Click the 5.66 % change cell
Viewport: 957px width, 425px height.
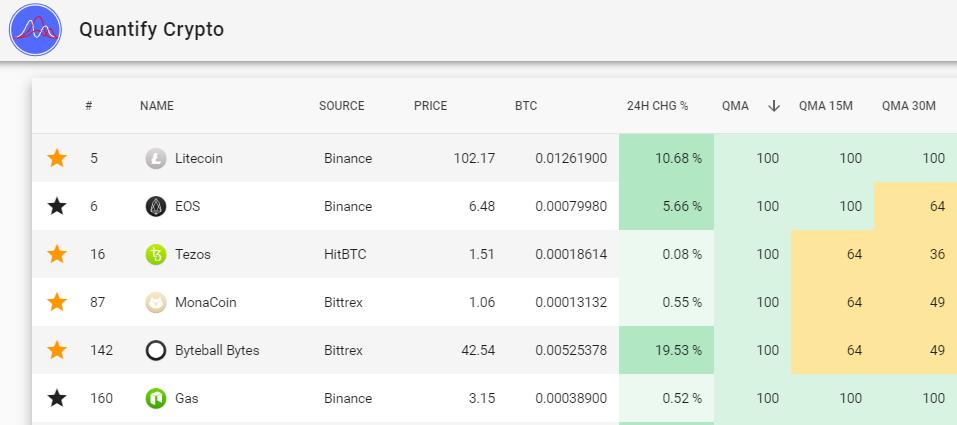(x=666, y=206)
